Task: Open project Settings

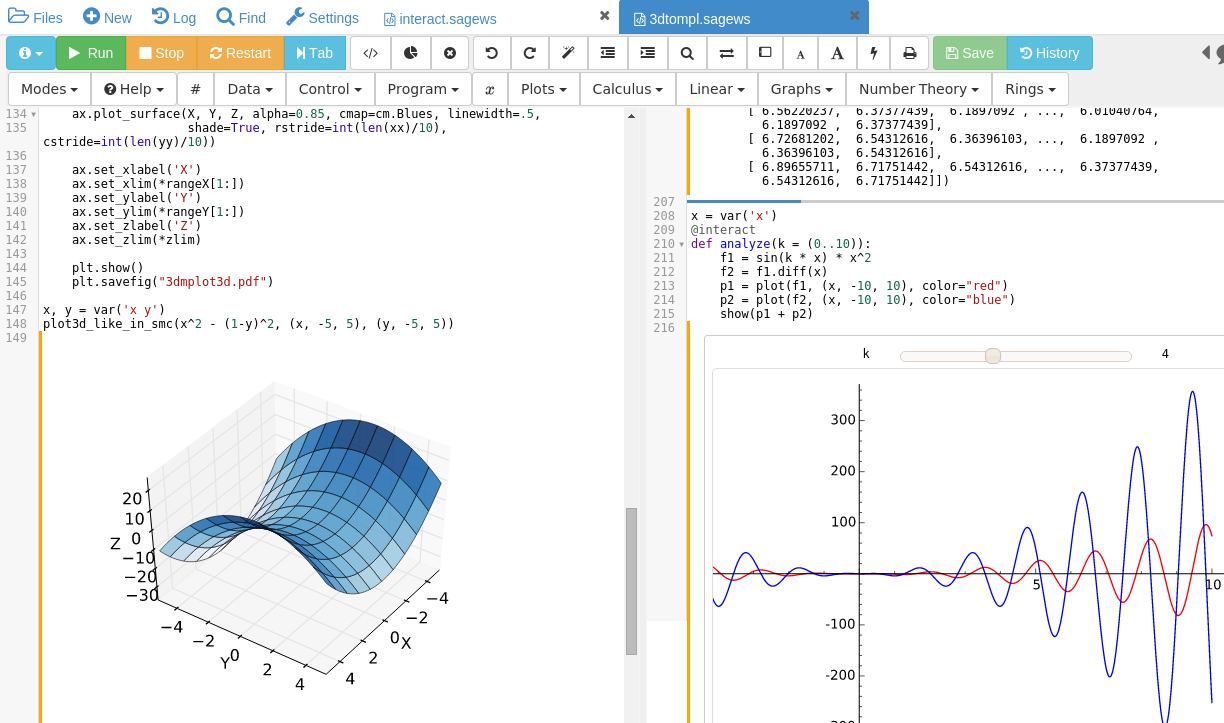Action: (x=322, y=17)
